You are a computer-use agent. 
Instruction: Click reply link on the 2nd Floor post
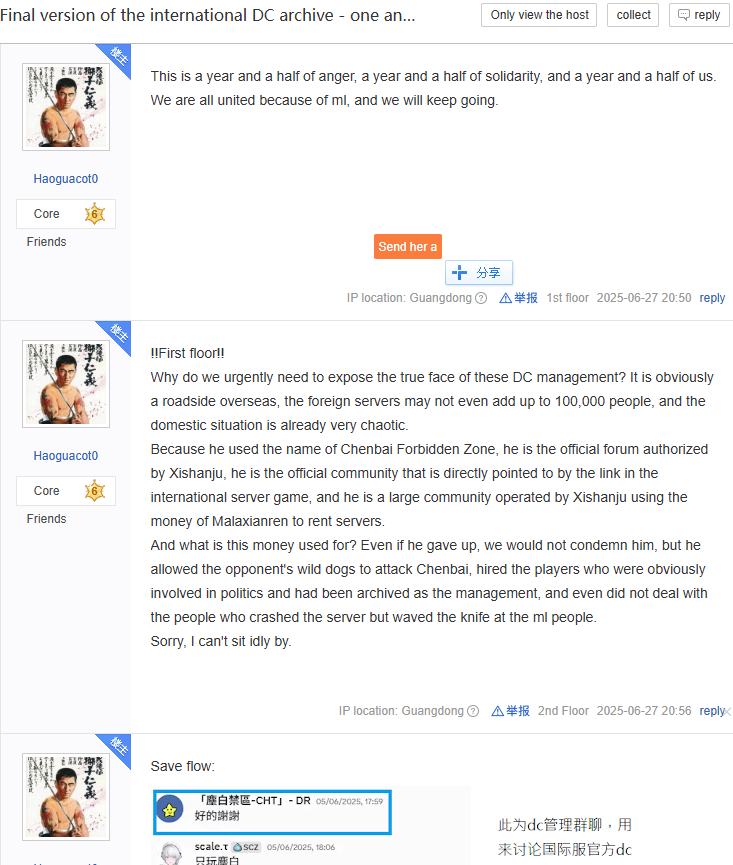711,711
